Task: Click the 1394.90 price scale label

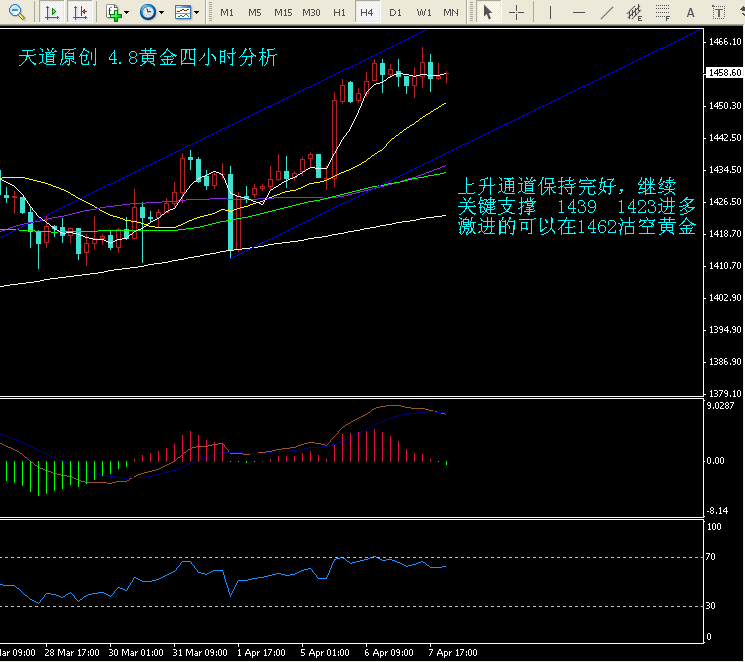Action: pos(725,329)
